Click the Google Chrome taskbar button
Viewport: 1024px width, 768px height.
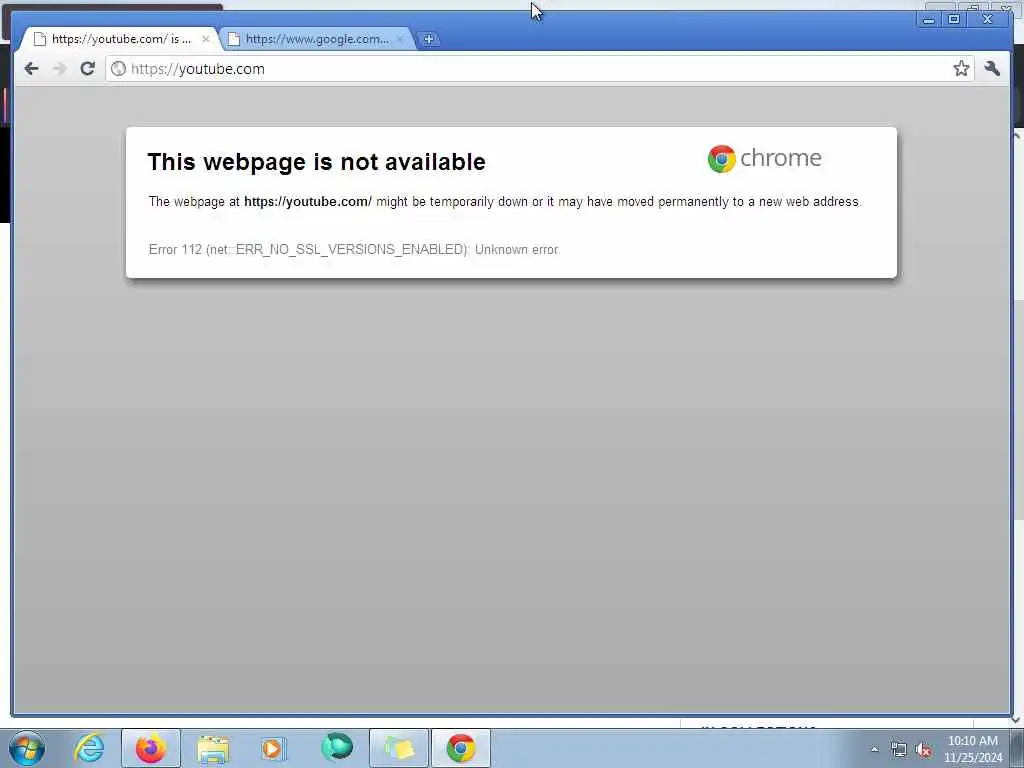click(461, 748)
